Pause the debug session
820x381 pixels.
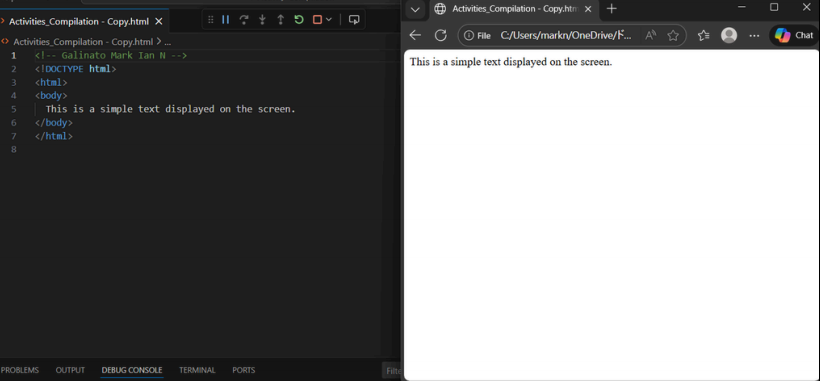click(x=225, y=20)
